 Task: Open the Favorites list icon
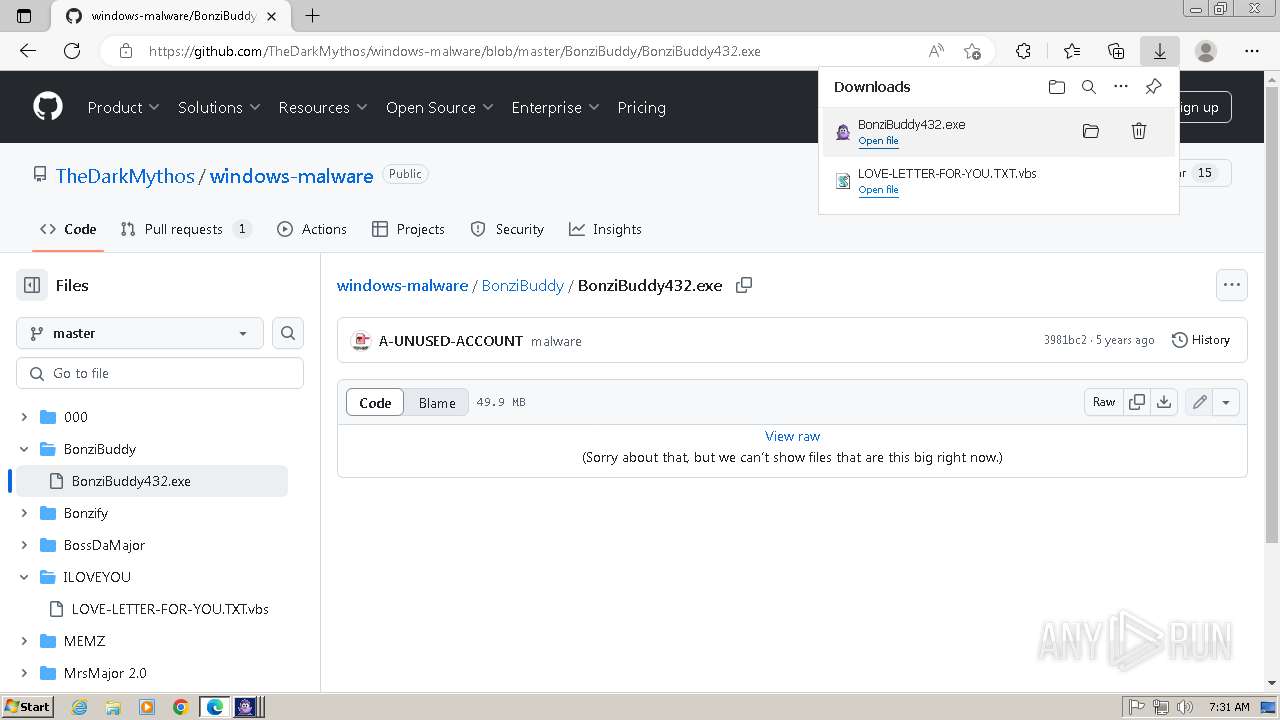tap(1072, 51)
